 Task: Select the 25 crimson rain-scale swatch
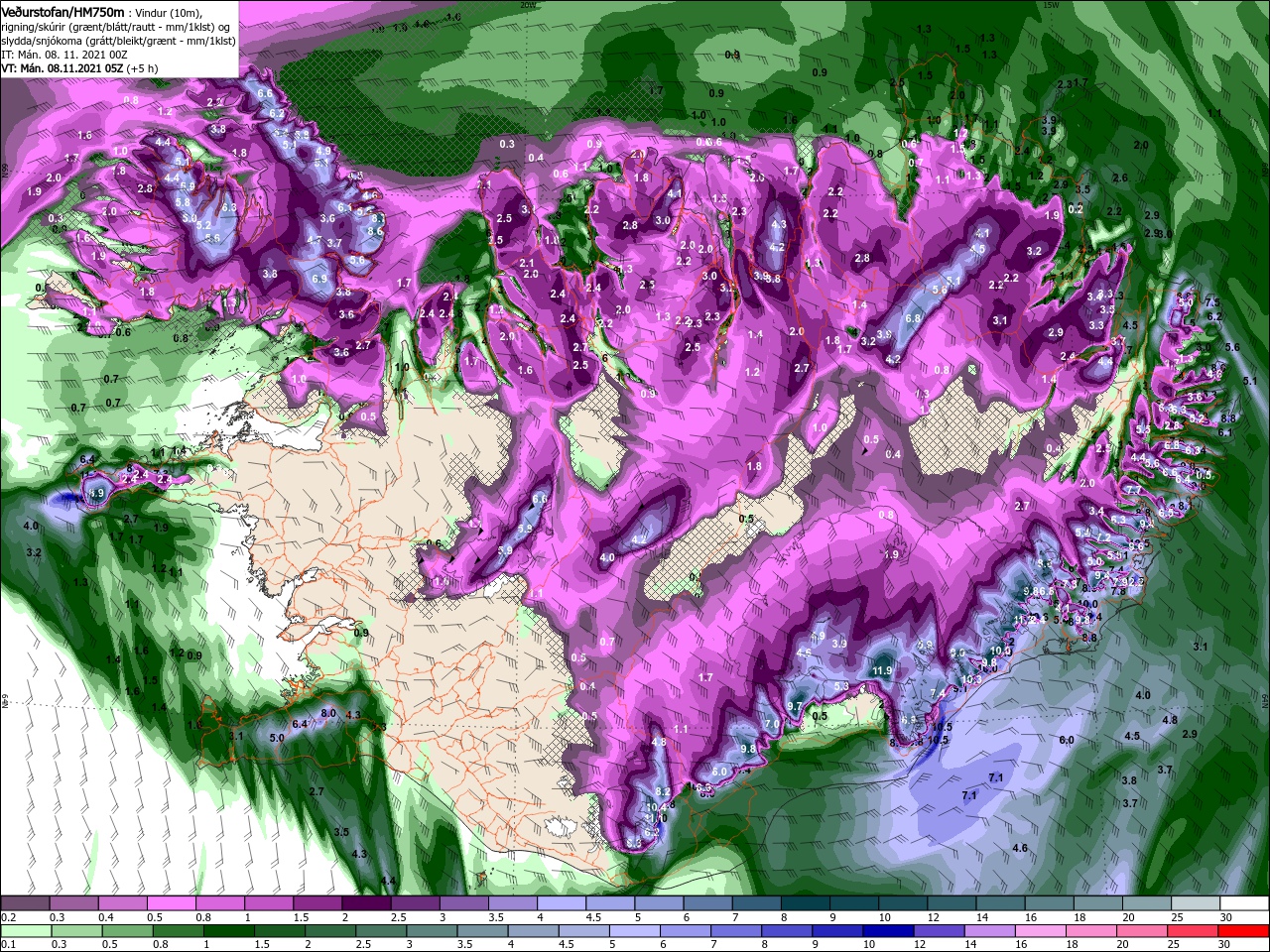pyautogui.click(x=1191, y=931)
